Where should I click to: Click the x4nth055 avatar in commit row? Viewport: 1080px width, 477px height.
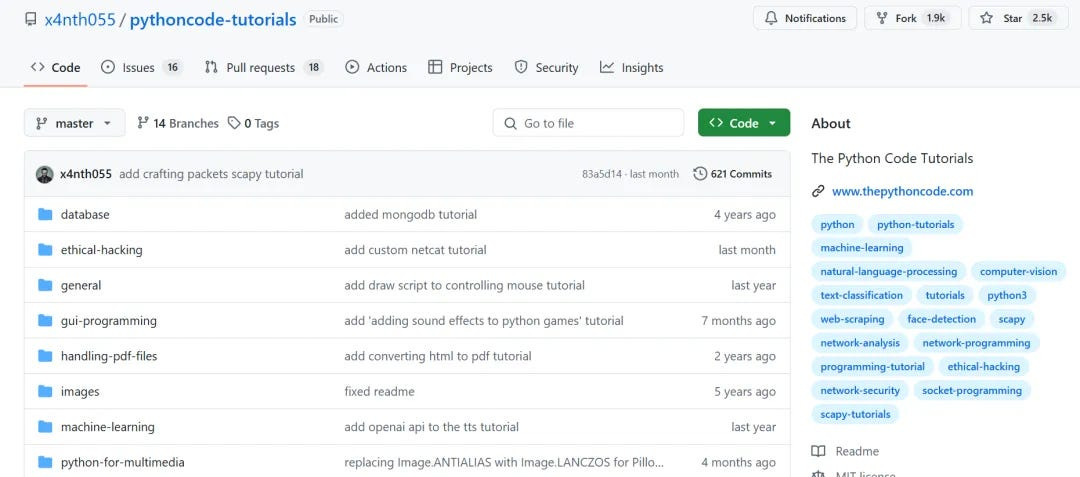point(44,174)
